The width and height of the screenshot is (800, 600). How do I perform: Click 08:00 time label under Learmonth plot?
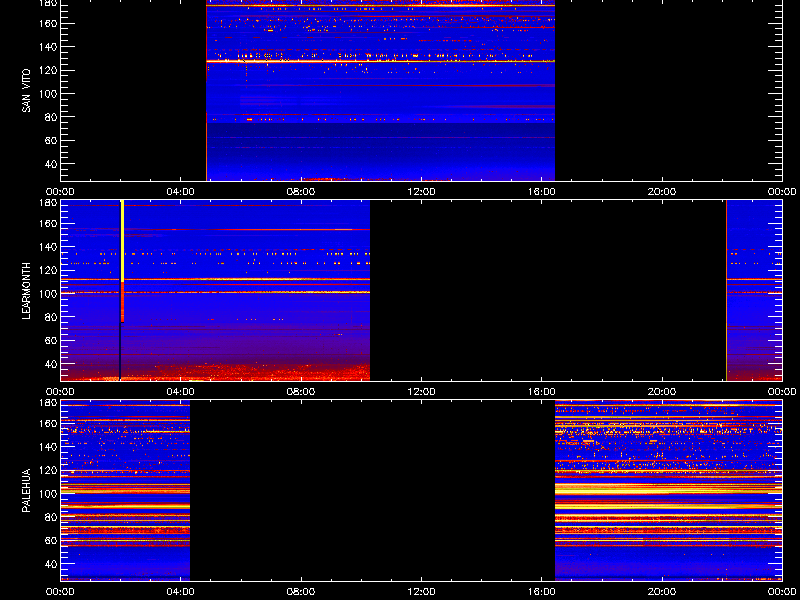point(301,392)
